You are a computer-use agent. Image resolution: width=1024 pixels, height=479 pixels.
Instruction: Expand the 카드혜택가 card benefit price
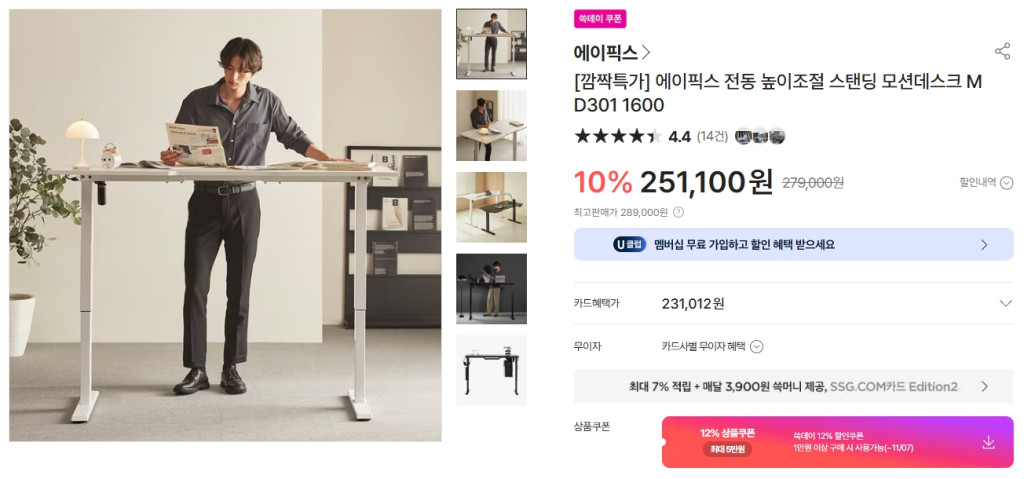click(x=1006, y=303)
